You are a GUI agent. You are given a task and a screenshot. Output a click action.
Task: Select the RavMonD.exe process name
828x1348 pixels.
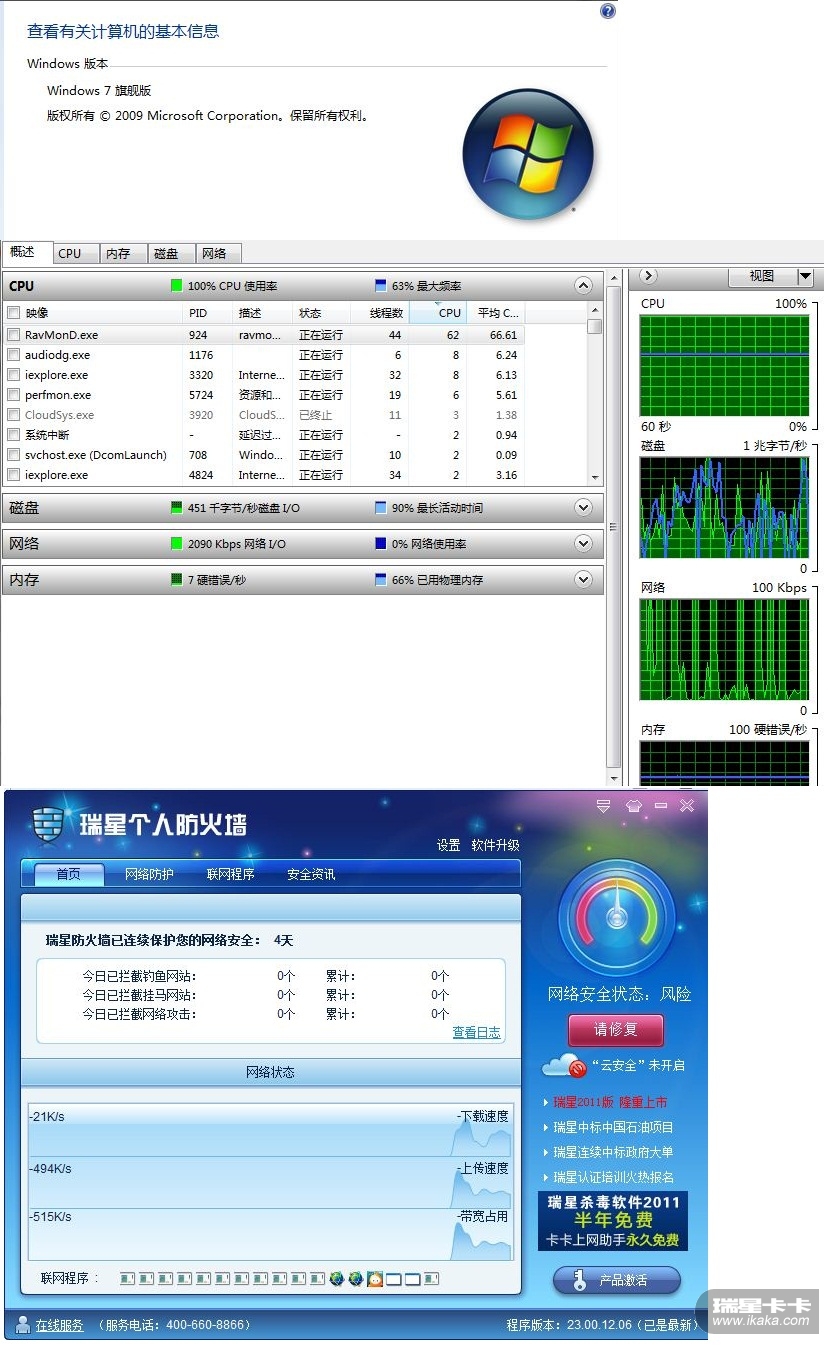coord(61,335)
